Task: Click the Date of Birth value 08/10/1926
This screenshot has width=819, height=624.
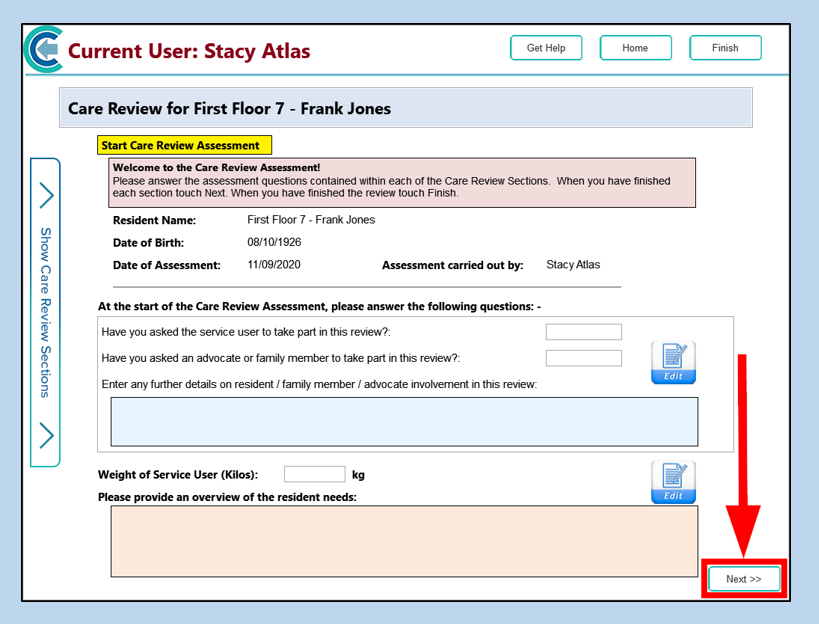Action: (274, 242)
